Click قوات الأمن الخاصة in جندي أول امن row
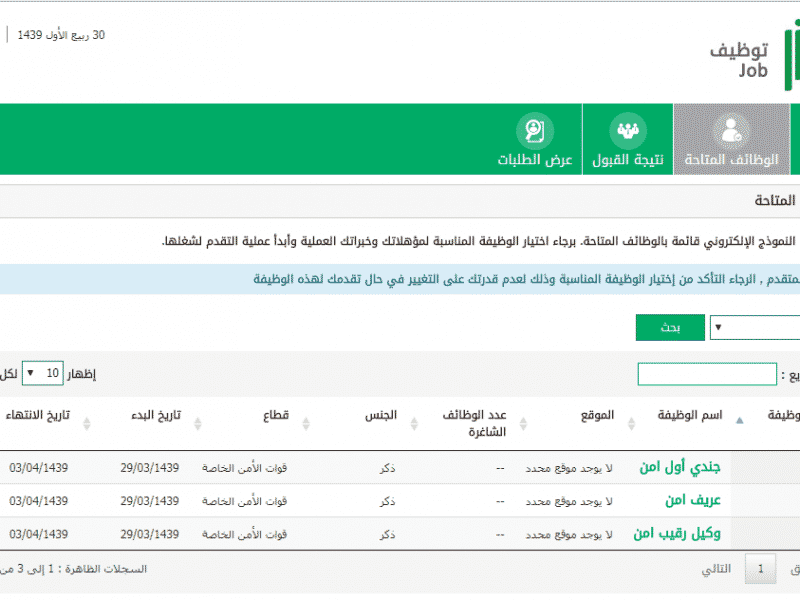 coord(244,468)
